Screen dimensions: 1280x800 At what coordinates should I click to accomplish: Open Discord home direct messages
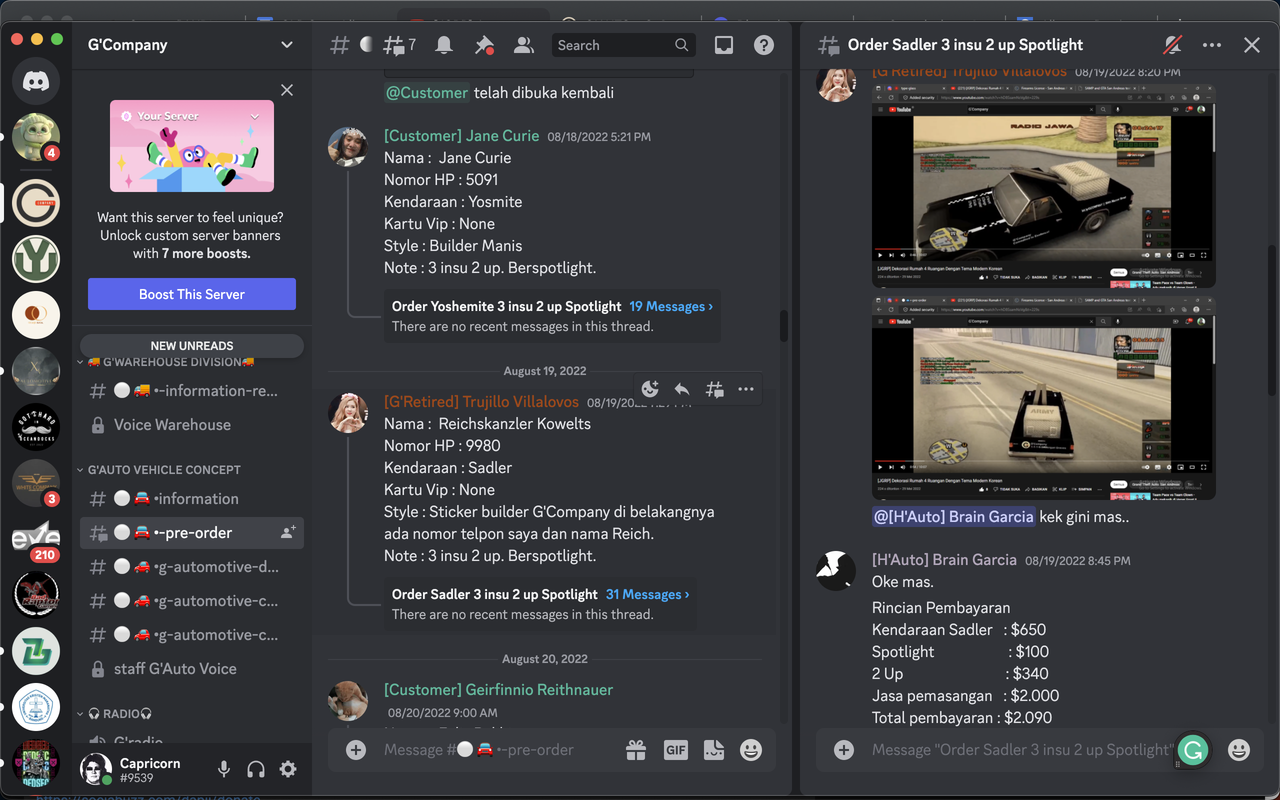(x=36, y=81)
